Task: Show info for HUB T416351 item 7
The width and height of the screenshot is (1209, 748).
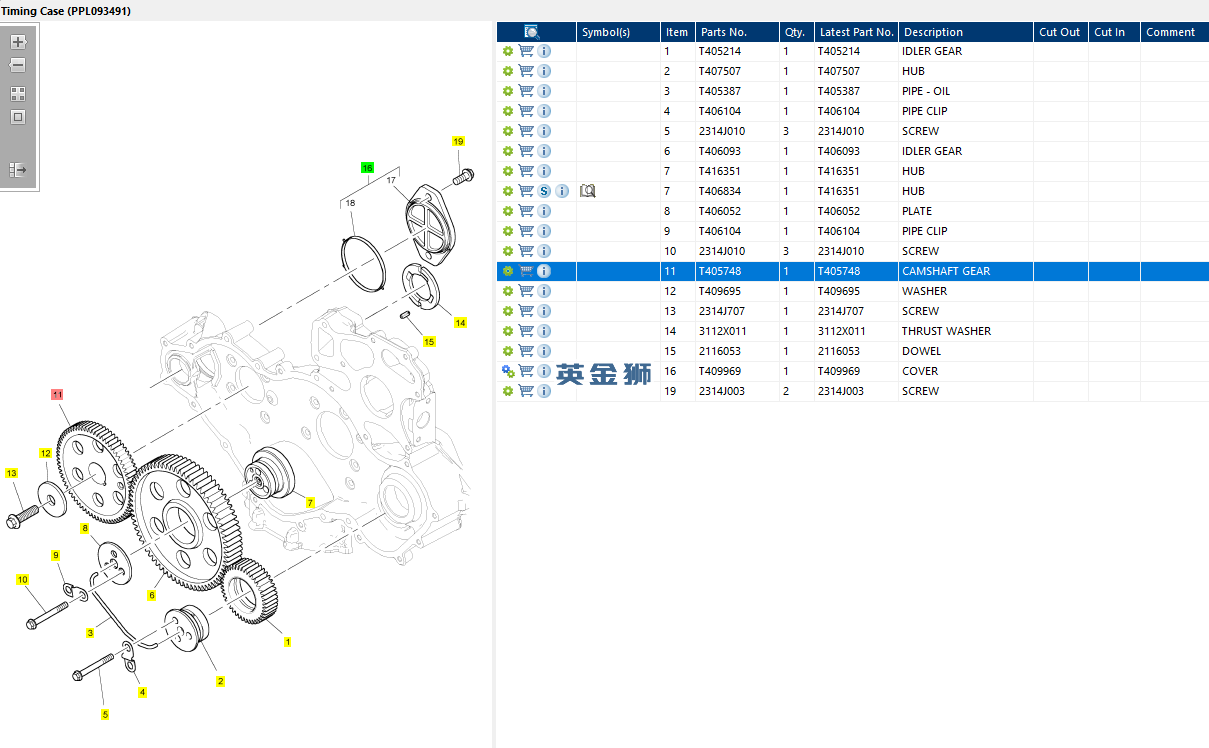Action: pos(544,171)
